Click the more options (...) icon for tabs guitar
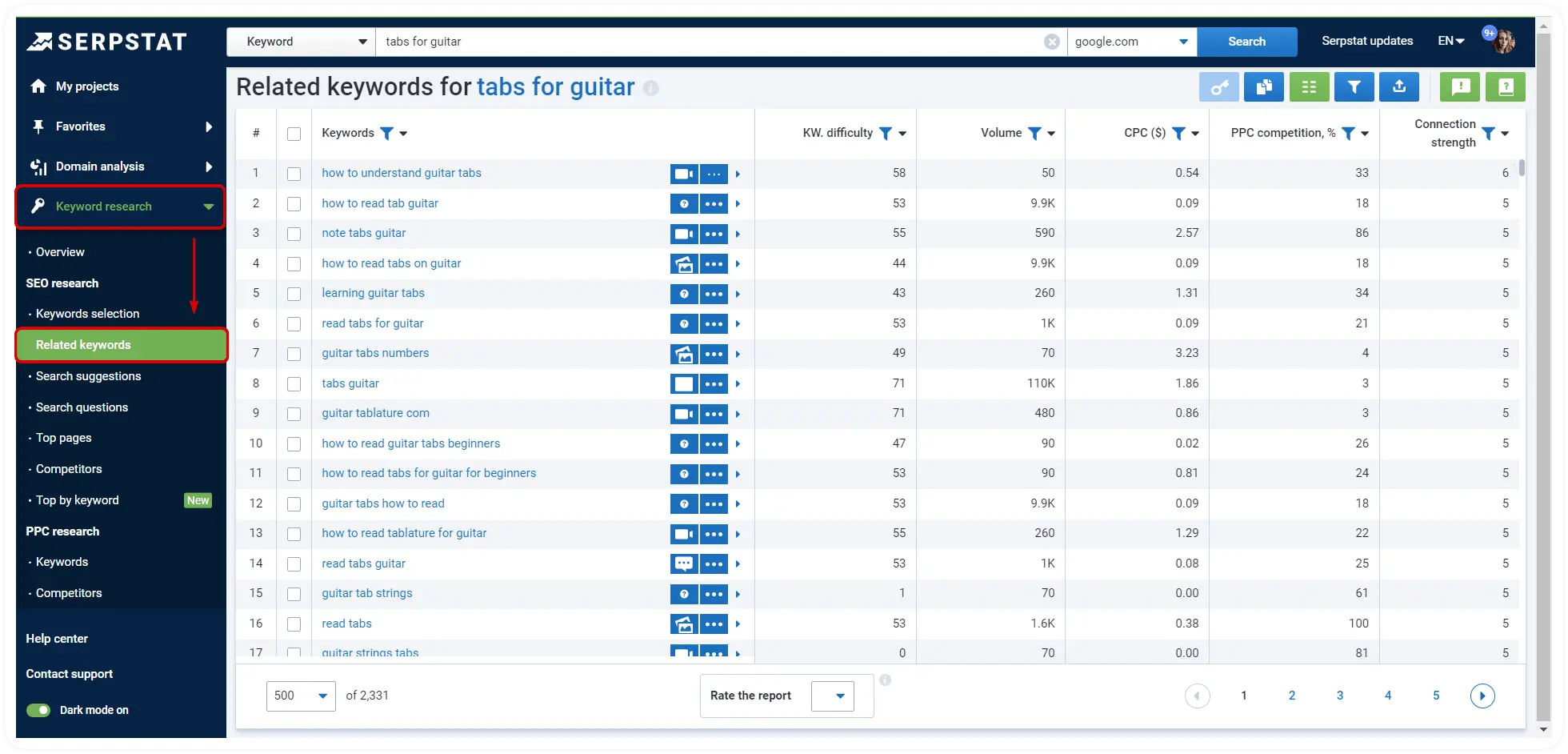Image resolution: width=1568 pixels, height=754 pixels. pos(714,383)
